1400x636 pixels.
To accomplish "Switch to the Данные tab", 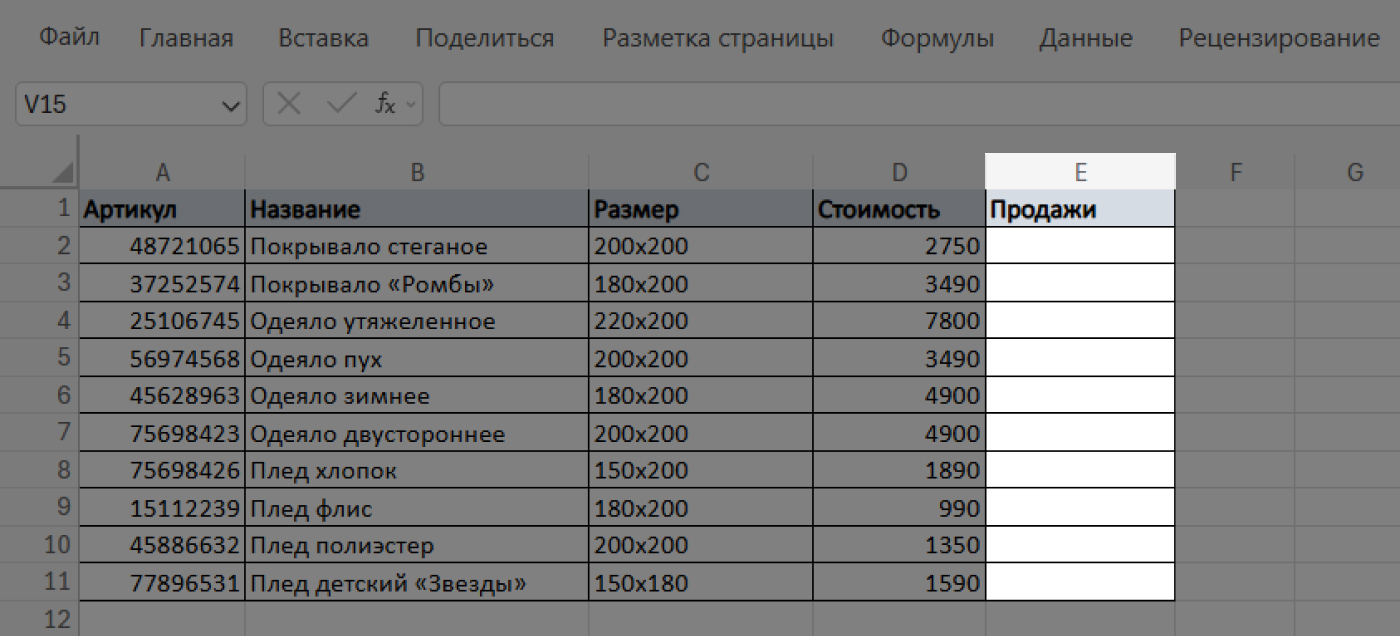I will click(x=1086, y=36).
